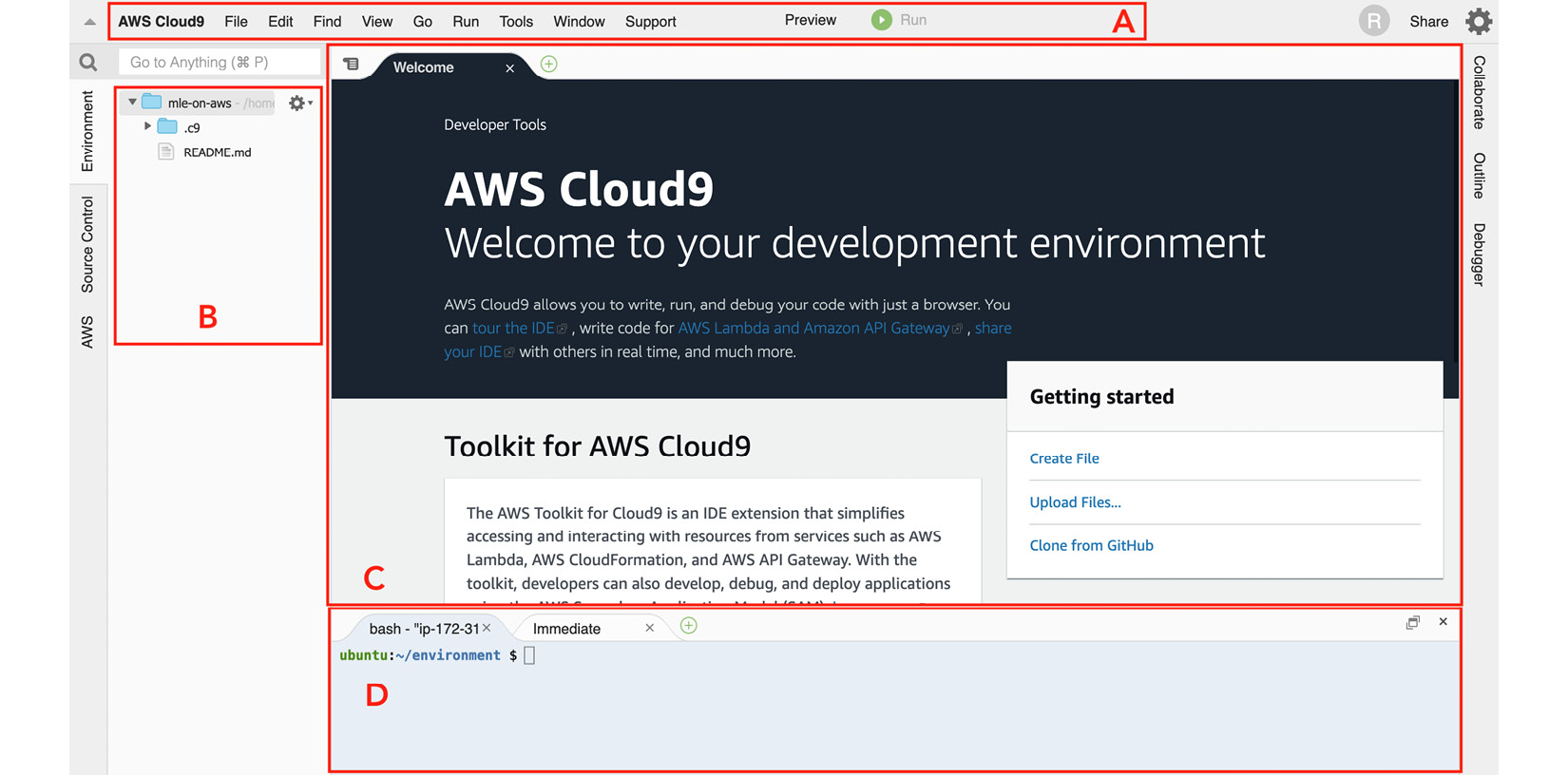Click the search magnifier icon
This screenshot has height=775, width=1568.
[88, 63]
